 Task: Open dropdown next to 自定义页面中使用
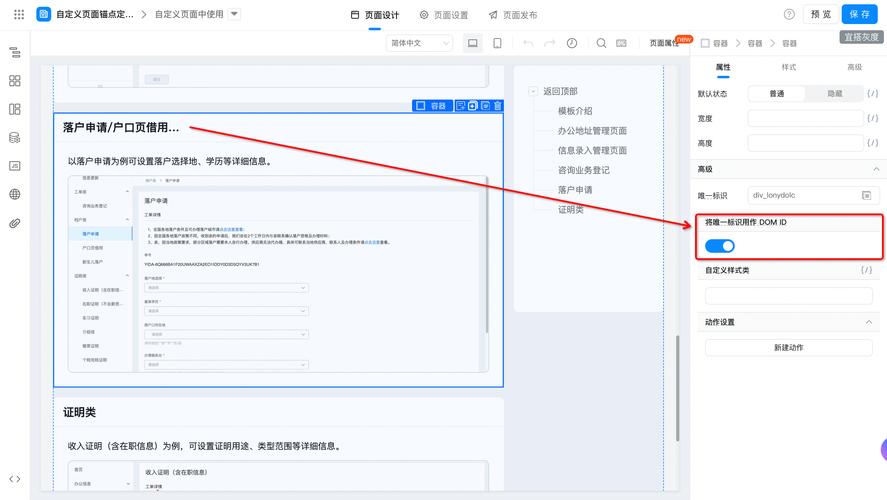click(x=235, y=14)
